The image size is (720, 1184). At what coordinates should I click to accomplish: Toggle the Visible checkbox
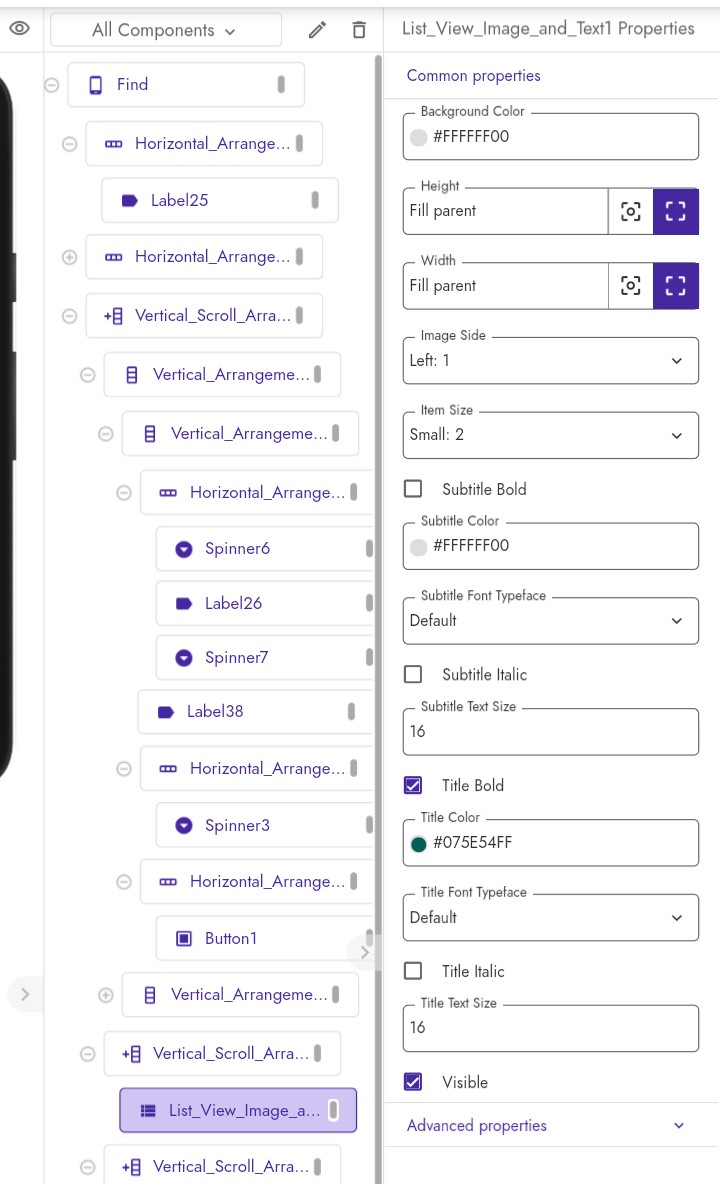coord(413,1081)
